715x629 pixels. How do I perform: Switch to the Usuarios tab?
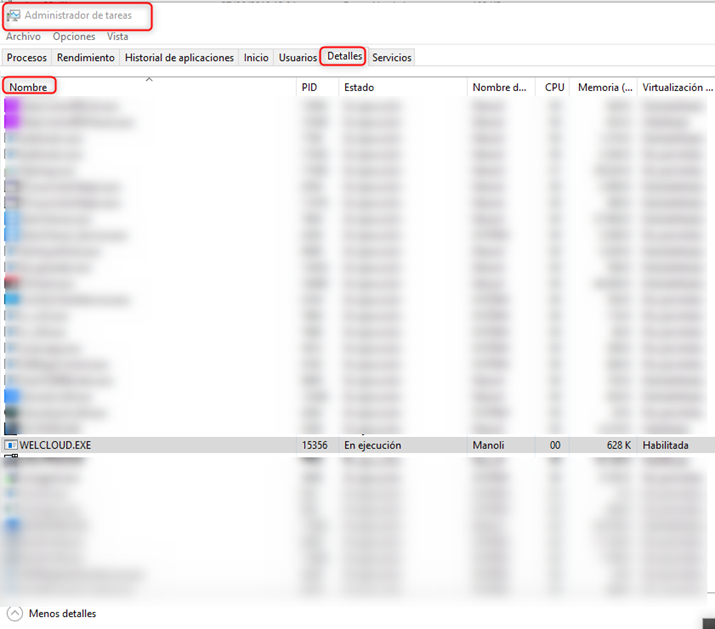[297, 58]
